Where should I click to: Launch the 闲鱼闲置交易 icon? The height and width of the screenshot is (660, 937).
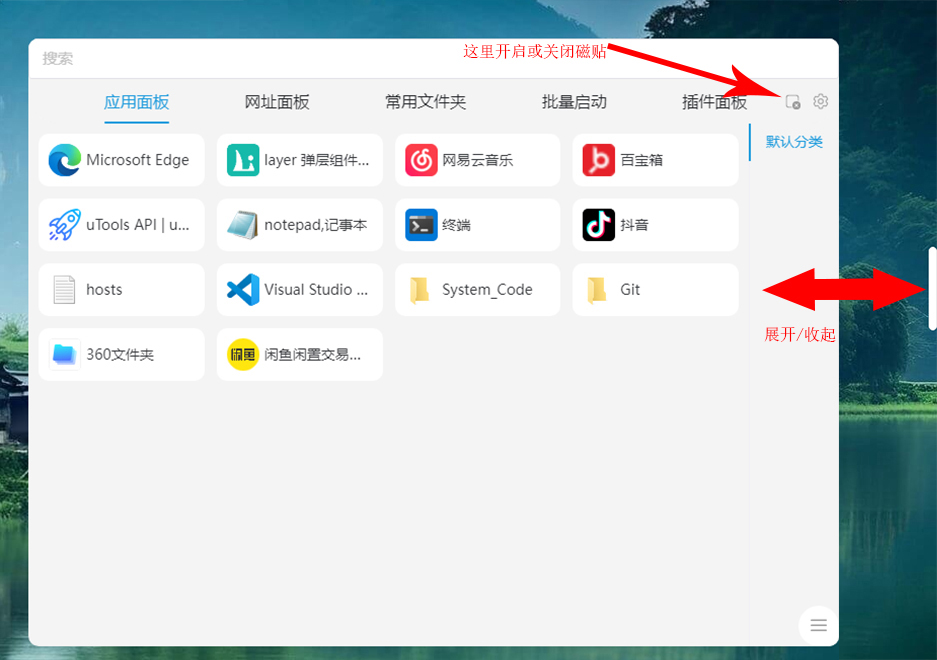[x=243, y=355]
